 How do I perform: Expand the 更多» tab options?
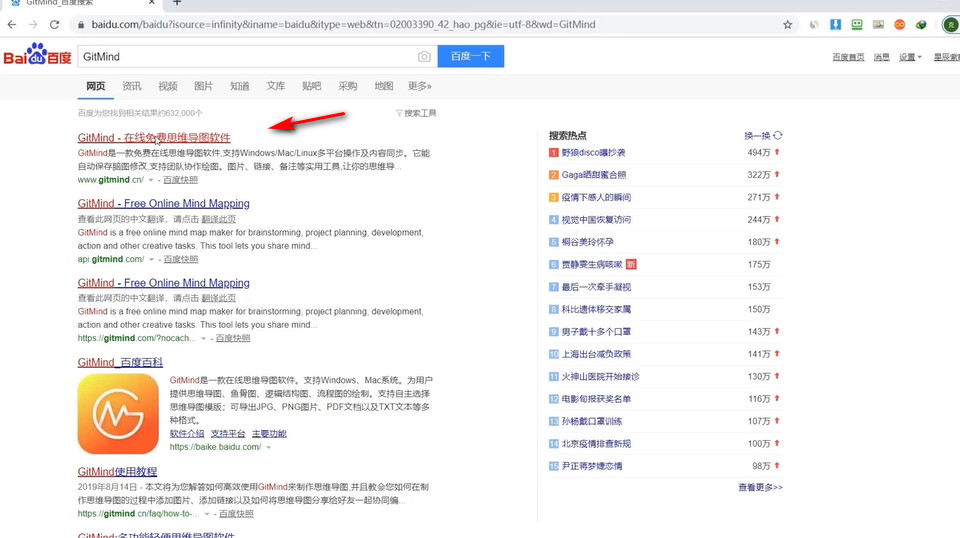pyautogui.click(x=420, y=86)
